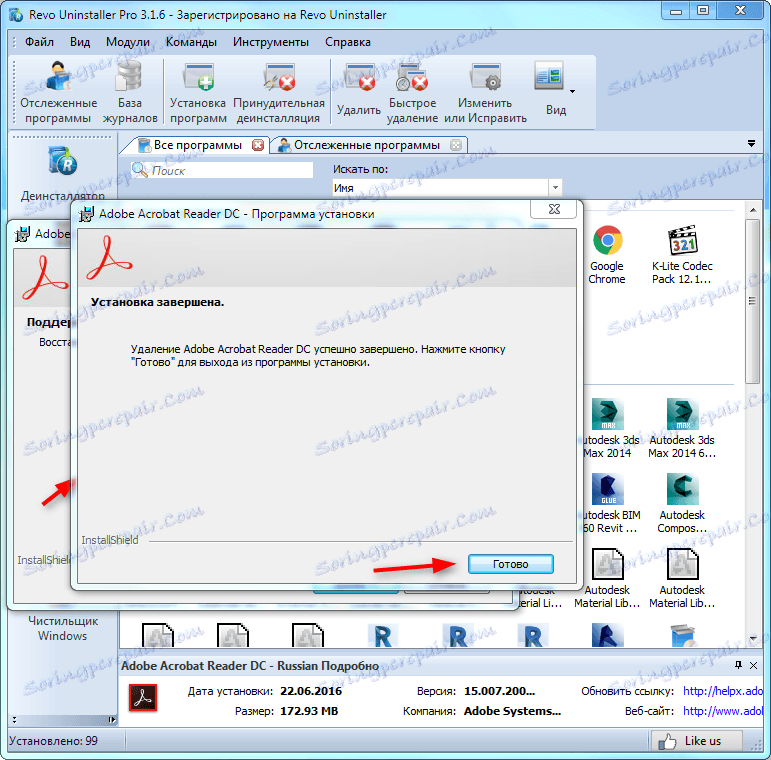Click install date value 22.06.2016
The width and height of the screenshot is (771, 760).
311,691
